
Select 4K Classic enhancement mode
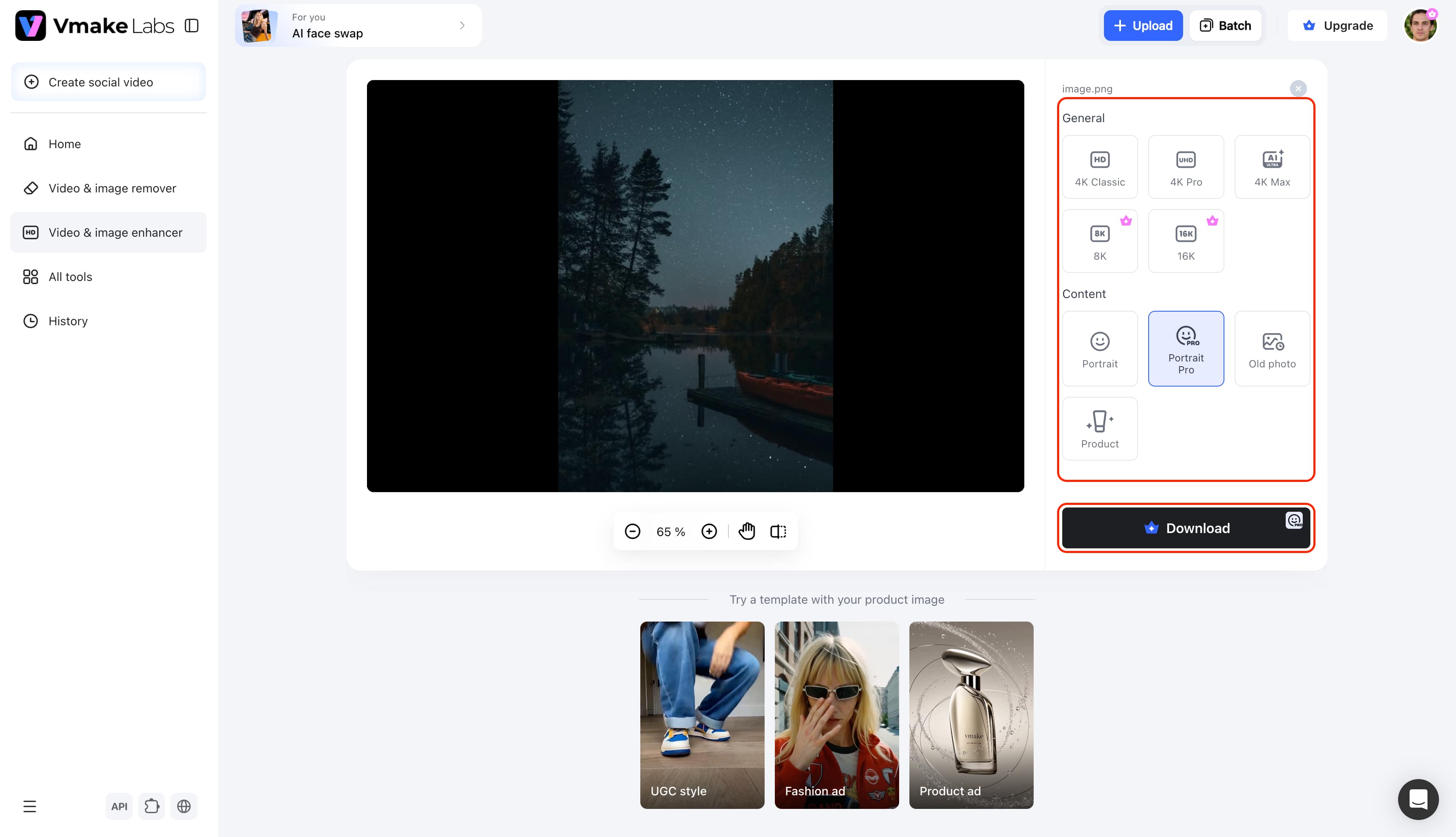[x=1100, y=167]
